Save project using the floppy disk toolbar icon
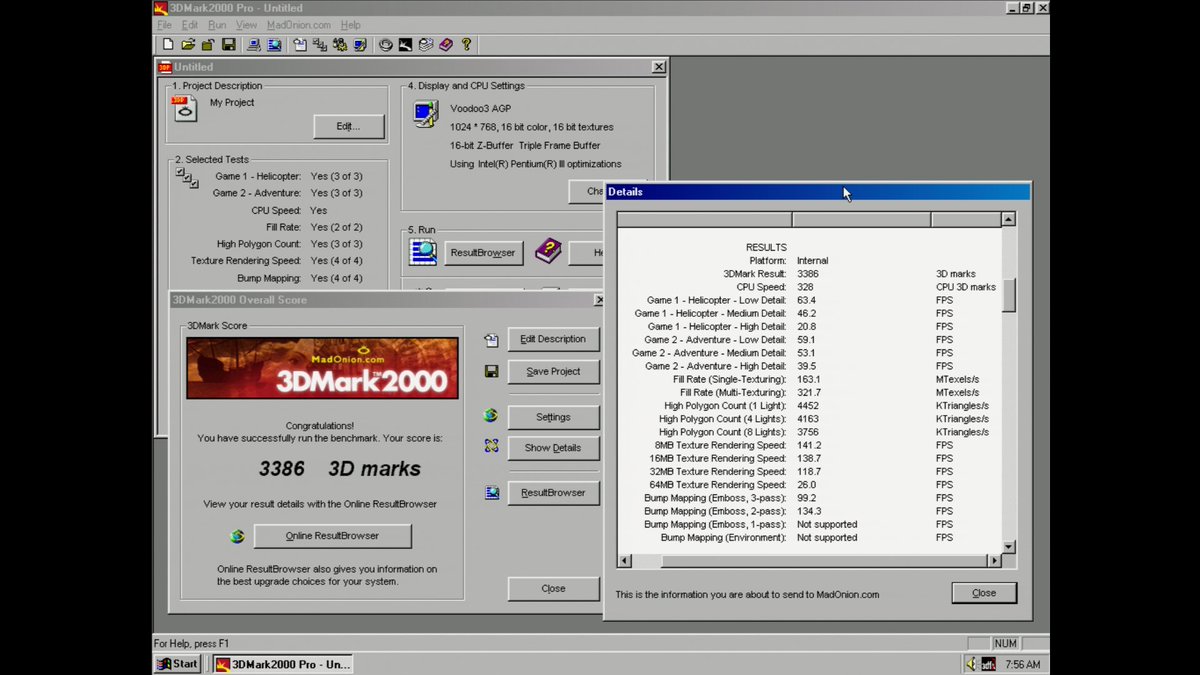1200x675 pixels. [228, 45]
